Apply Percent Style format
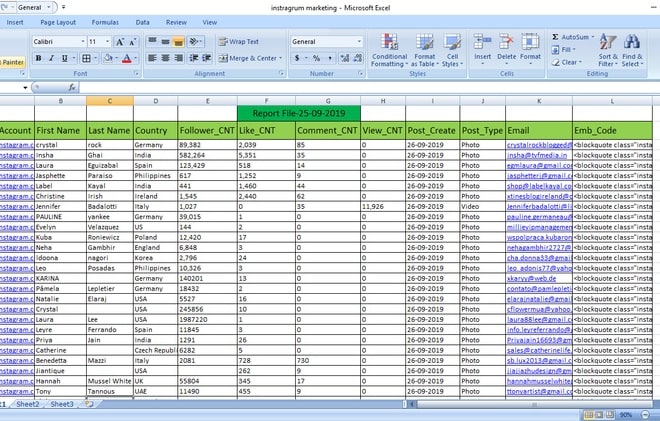Image resolution: width=660 pixels, height=421 pixels. click(x=316, y=58)
